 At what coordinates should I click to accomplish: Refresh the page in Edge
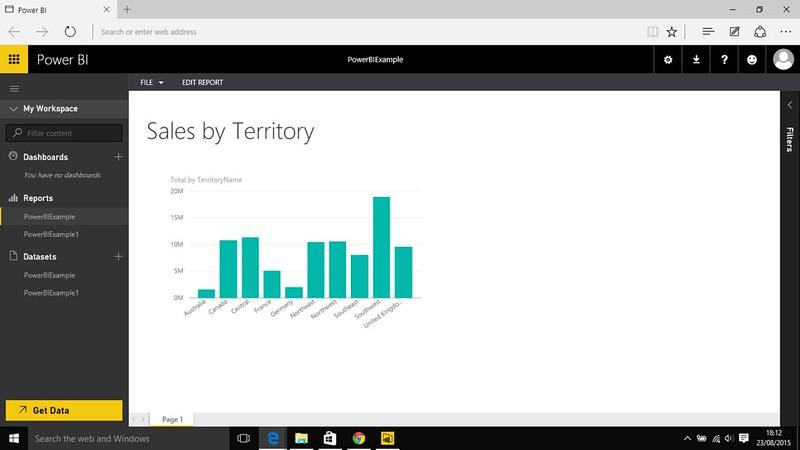(x=70, y=32)
